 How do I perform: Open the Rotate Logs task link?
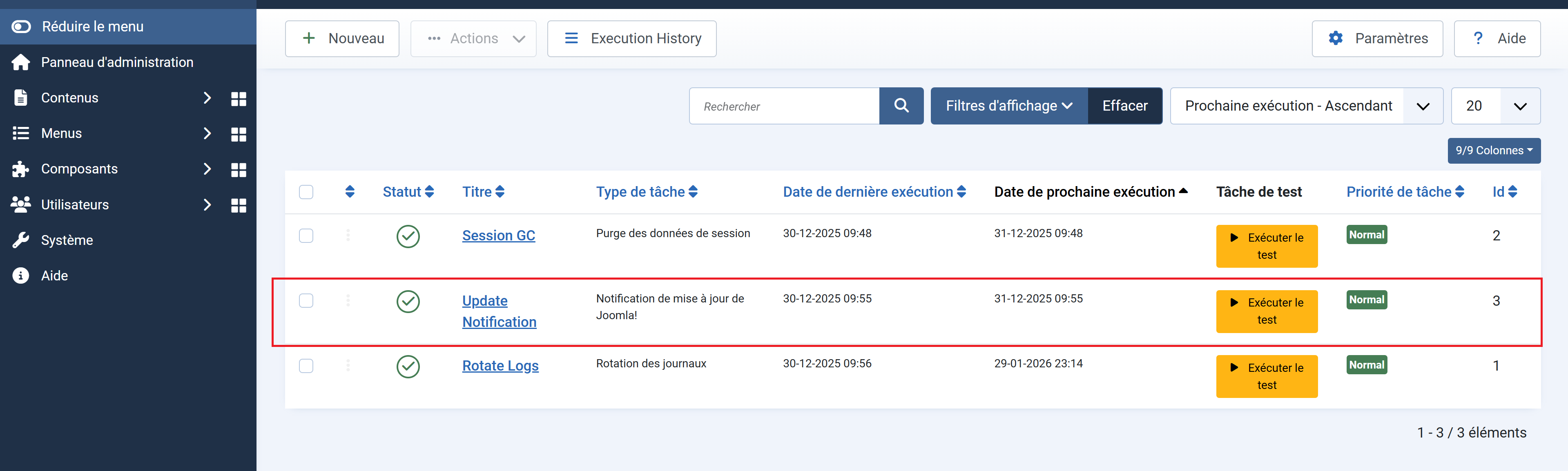(500, 366)
